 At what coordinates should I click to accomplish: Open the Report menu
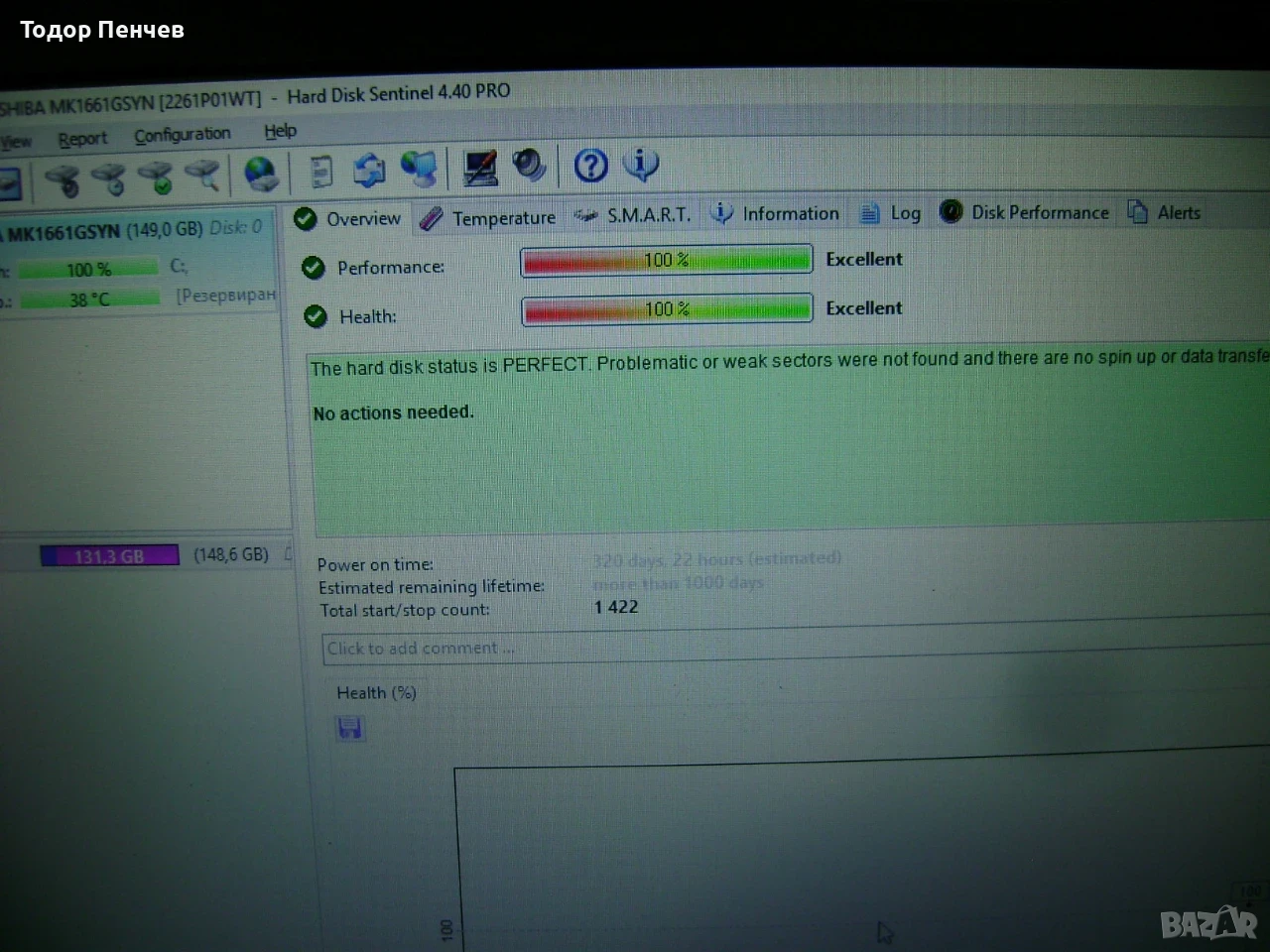(x=82, y=139)
